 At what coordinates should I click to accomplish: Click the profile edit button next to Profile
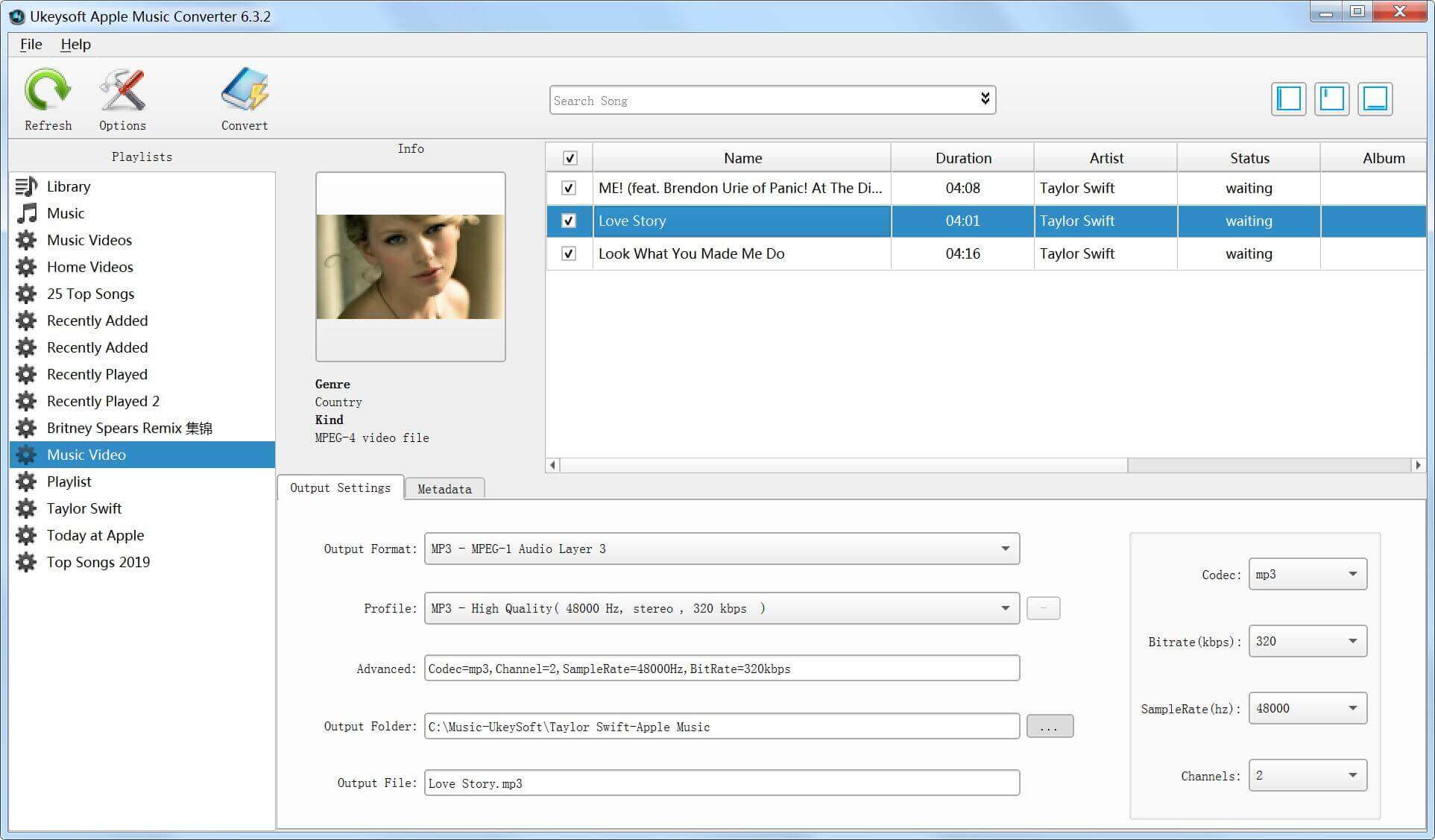point(1043,608)
